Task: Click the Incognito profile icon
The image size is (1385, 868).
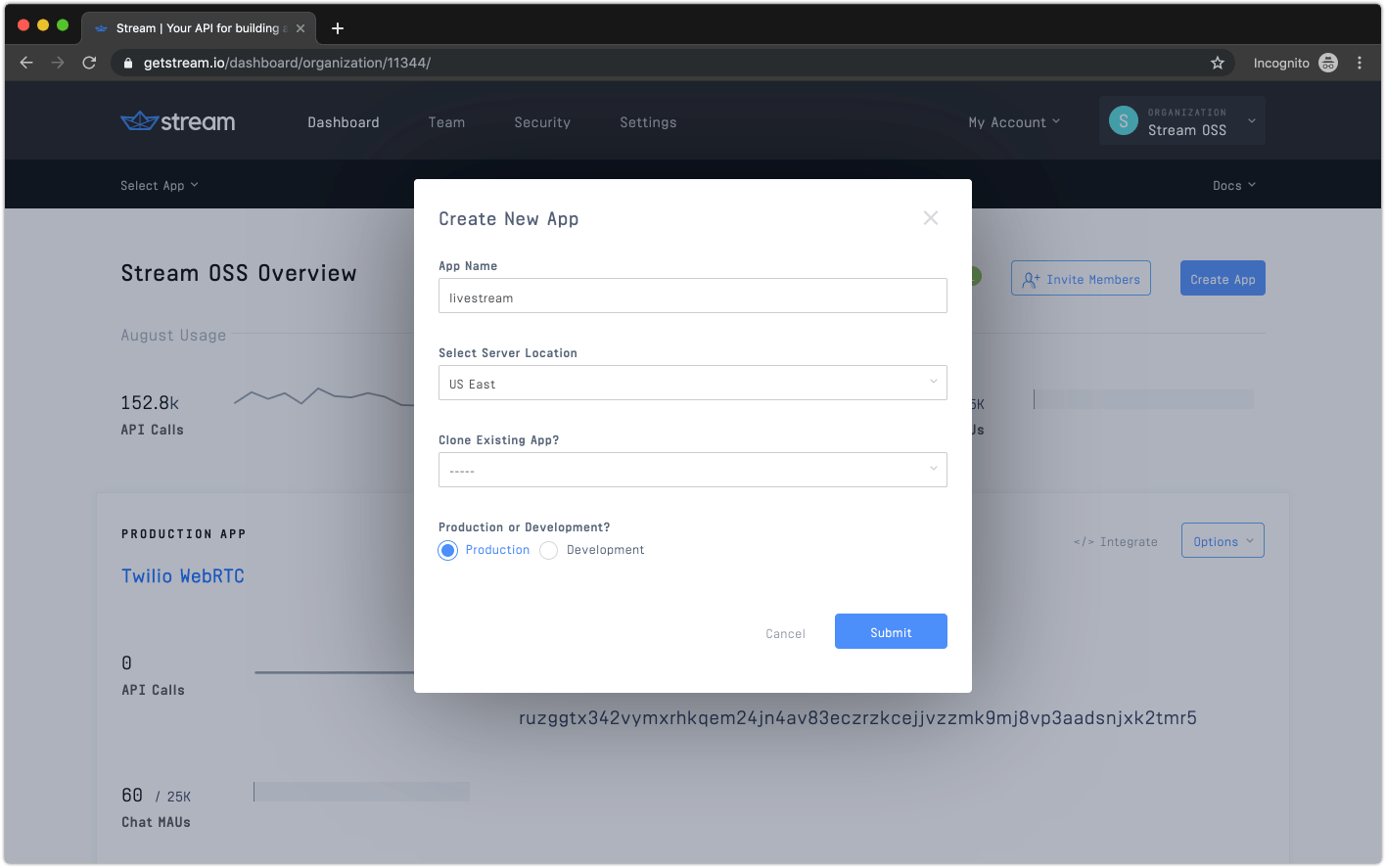Action: 1328,63
